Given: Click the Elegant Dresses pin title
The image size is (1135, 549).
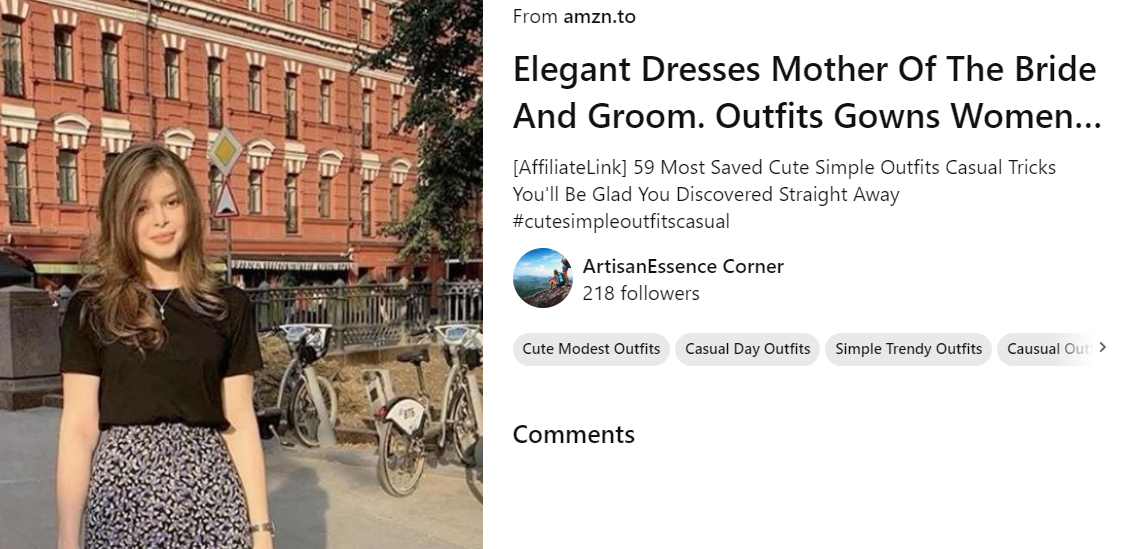Looking at the screenshot, I should pos(806,93).
